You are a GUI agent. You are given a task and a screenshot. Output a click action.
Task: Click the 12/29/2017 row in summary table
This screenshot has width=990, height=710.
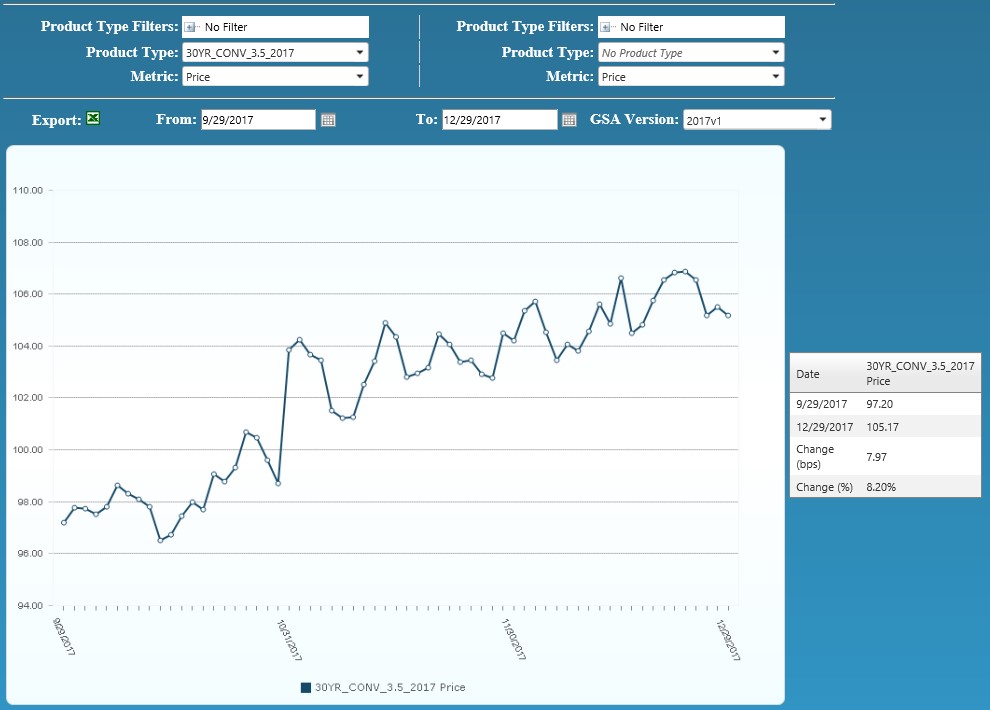pos(885,427)
